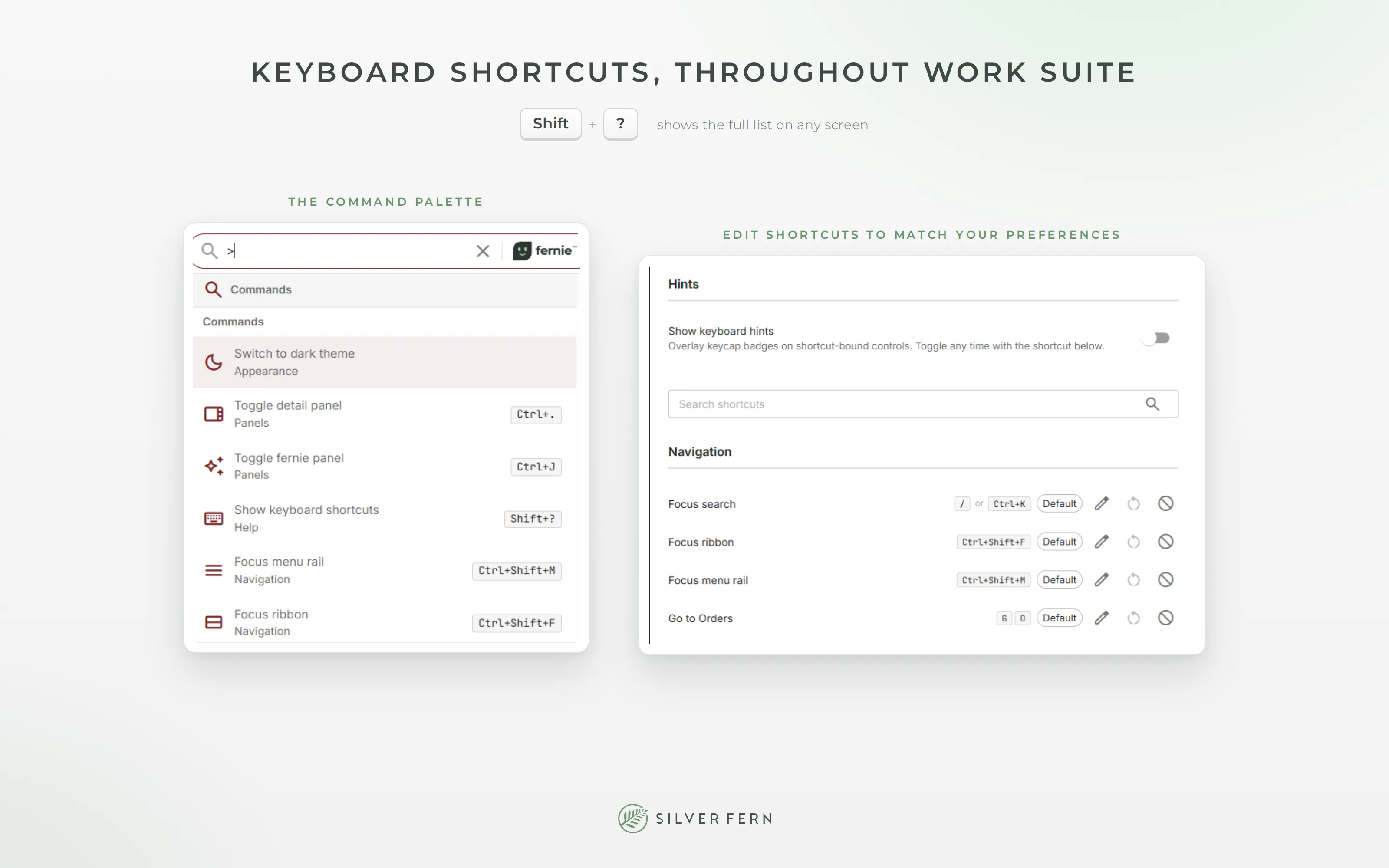Click the Commands filter row

(x=385, y=289)
